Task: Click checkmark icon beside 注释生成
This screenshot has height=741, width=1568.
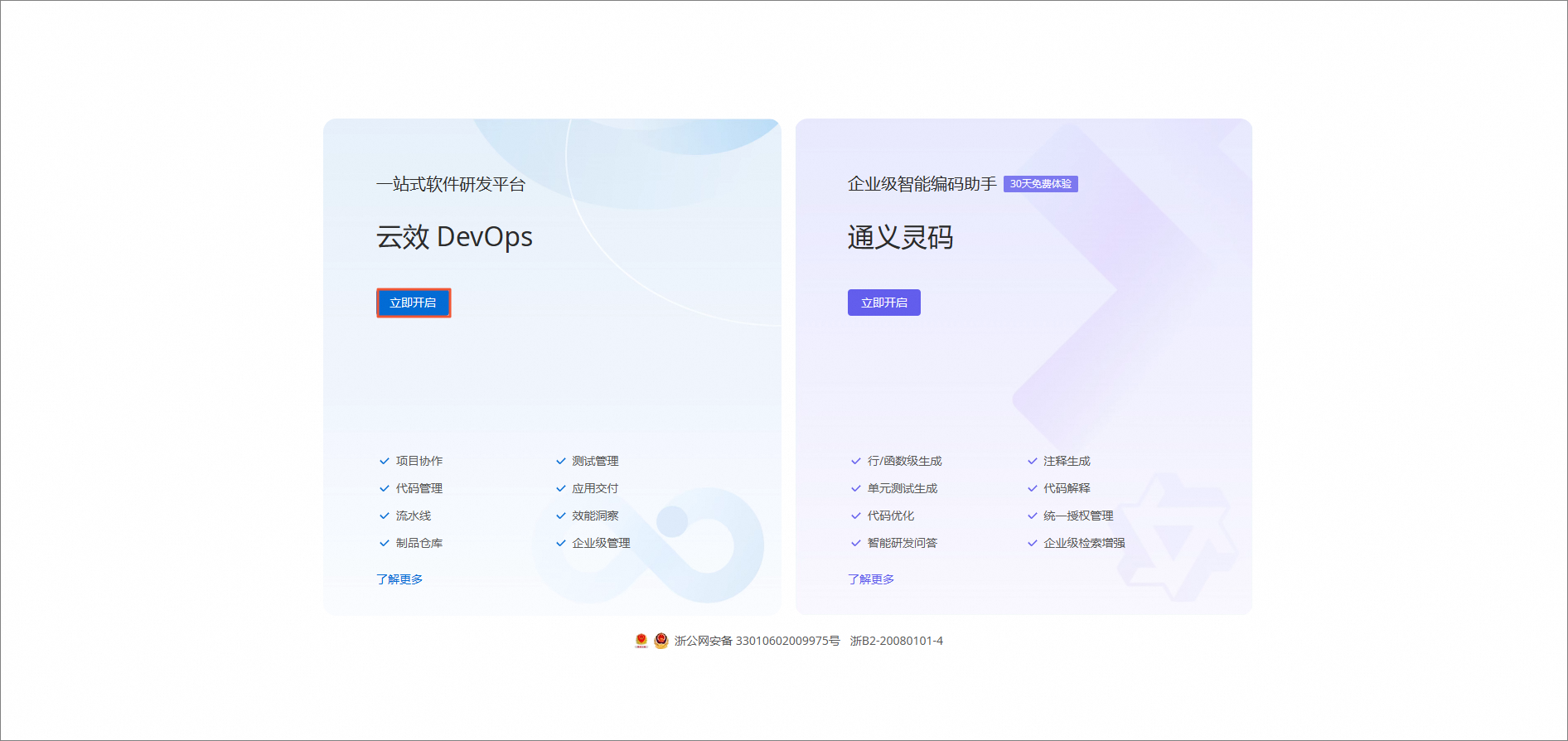Action: 1033,461
